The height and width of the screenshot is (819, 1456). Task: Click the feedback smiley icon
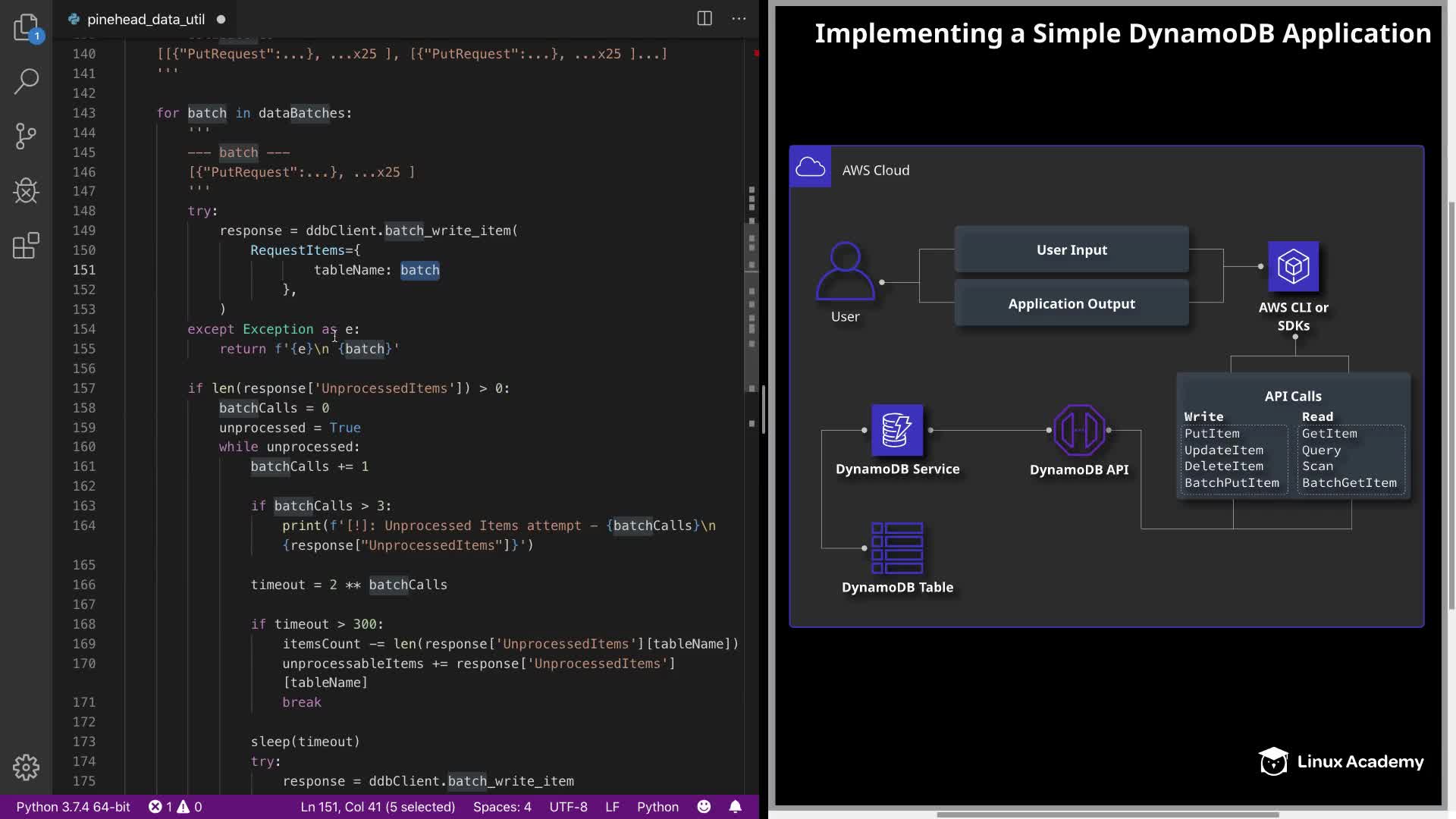[x=704, y=807]
